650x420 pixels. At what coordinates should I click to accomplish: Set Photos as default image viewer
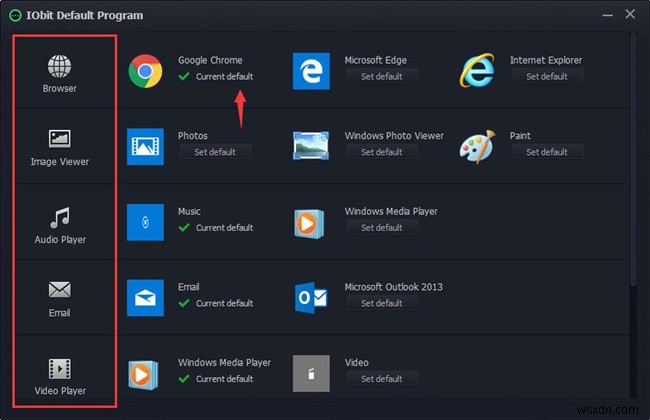tap(215, 152)
